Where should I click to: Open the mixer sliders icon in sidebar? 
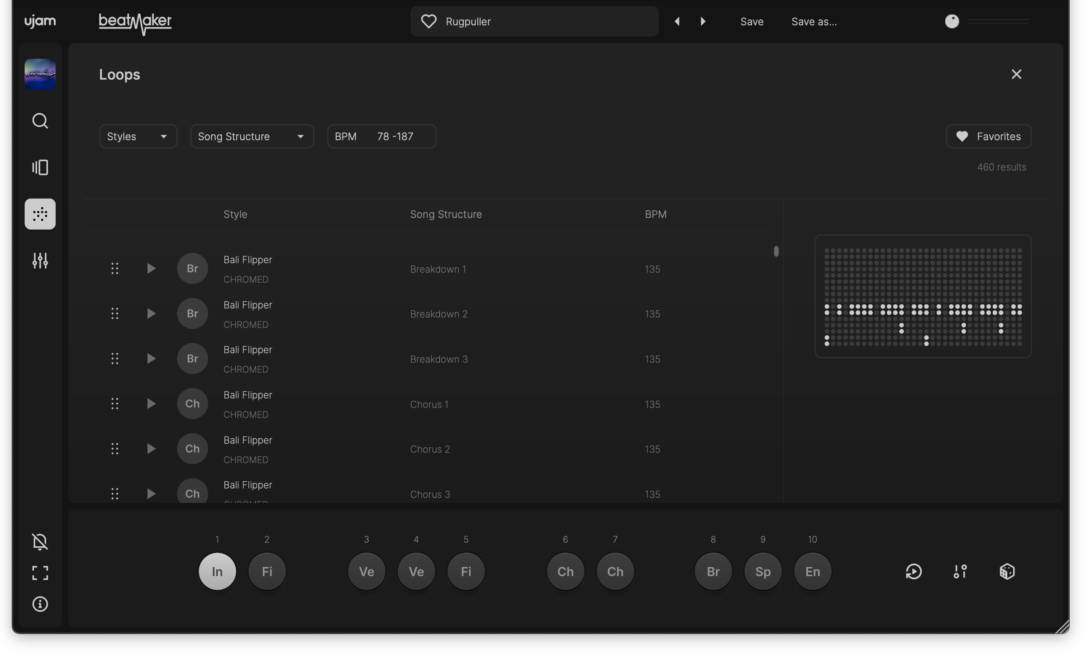tap(40, 261)
